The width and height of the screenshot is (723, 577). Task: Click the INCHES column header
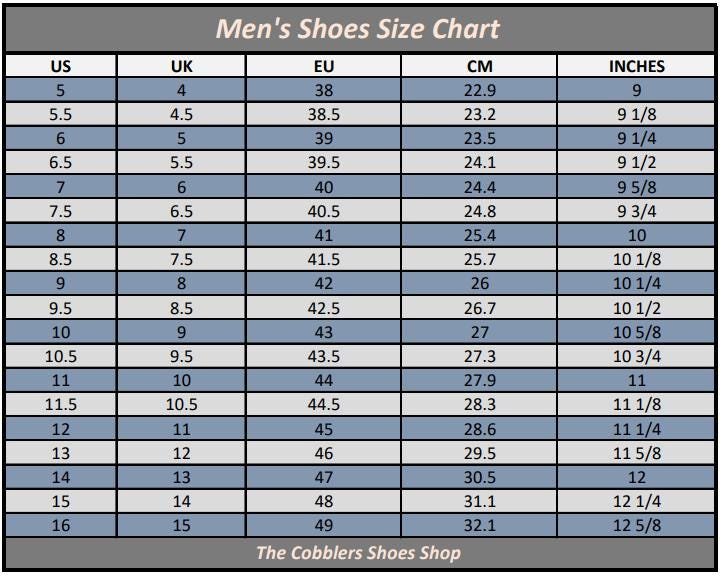[x=636, y=66]
